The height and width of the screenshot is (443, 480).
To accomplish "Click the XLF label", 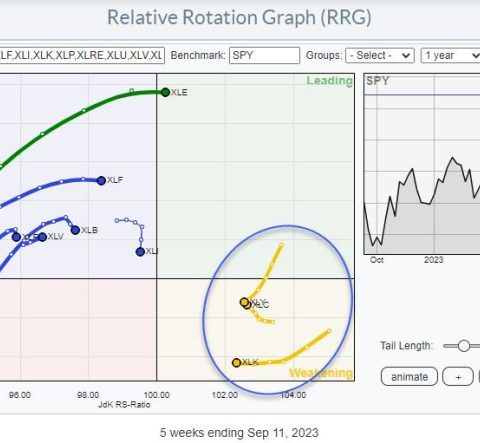I will click(x=115, y=180).
